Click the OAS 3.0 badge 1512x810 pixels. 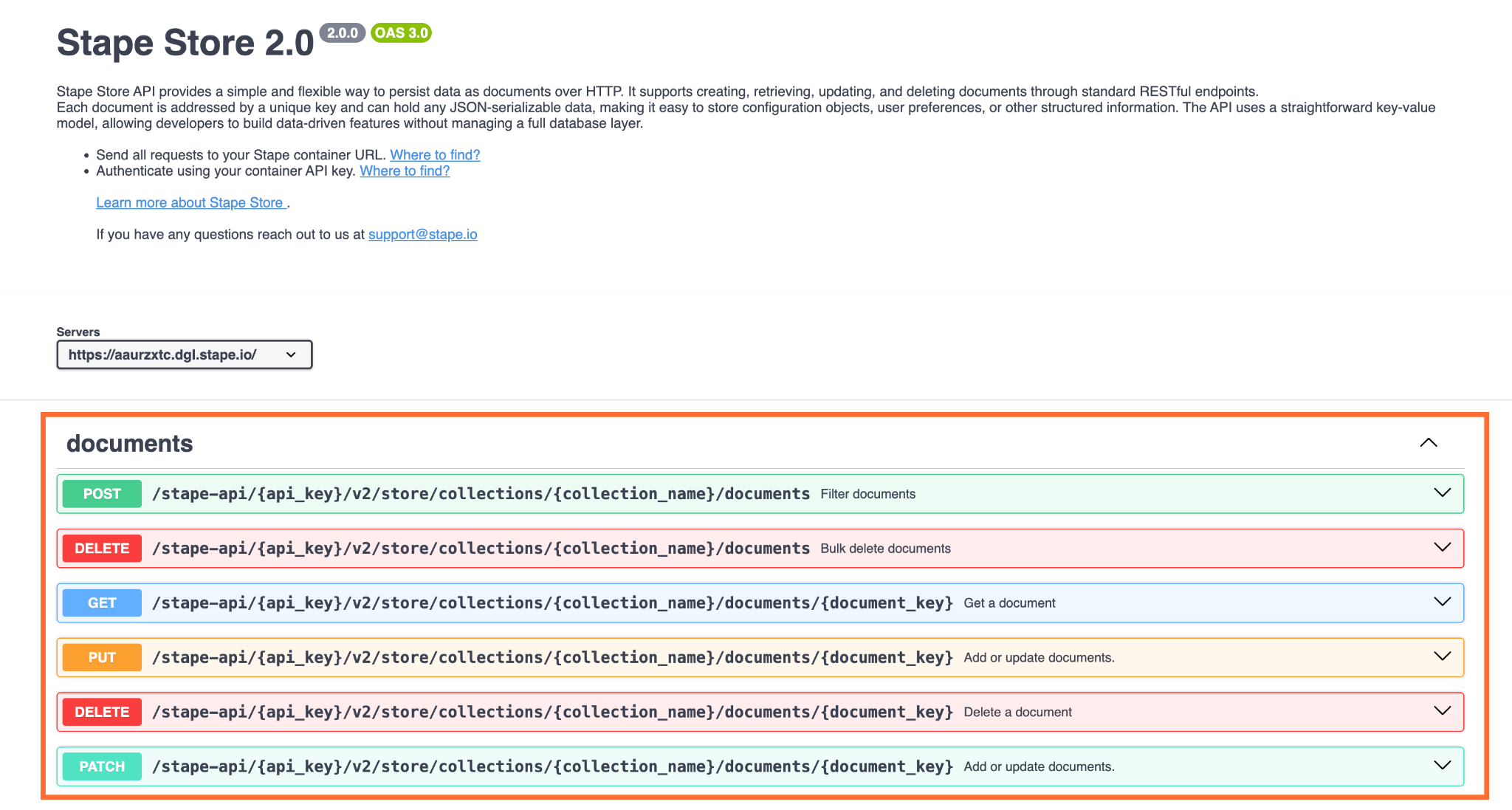pos(401,33)
